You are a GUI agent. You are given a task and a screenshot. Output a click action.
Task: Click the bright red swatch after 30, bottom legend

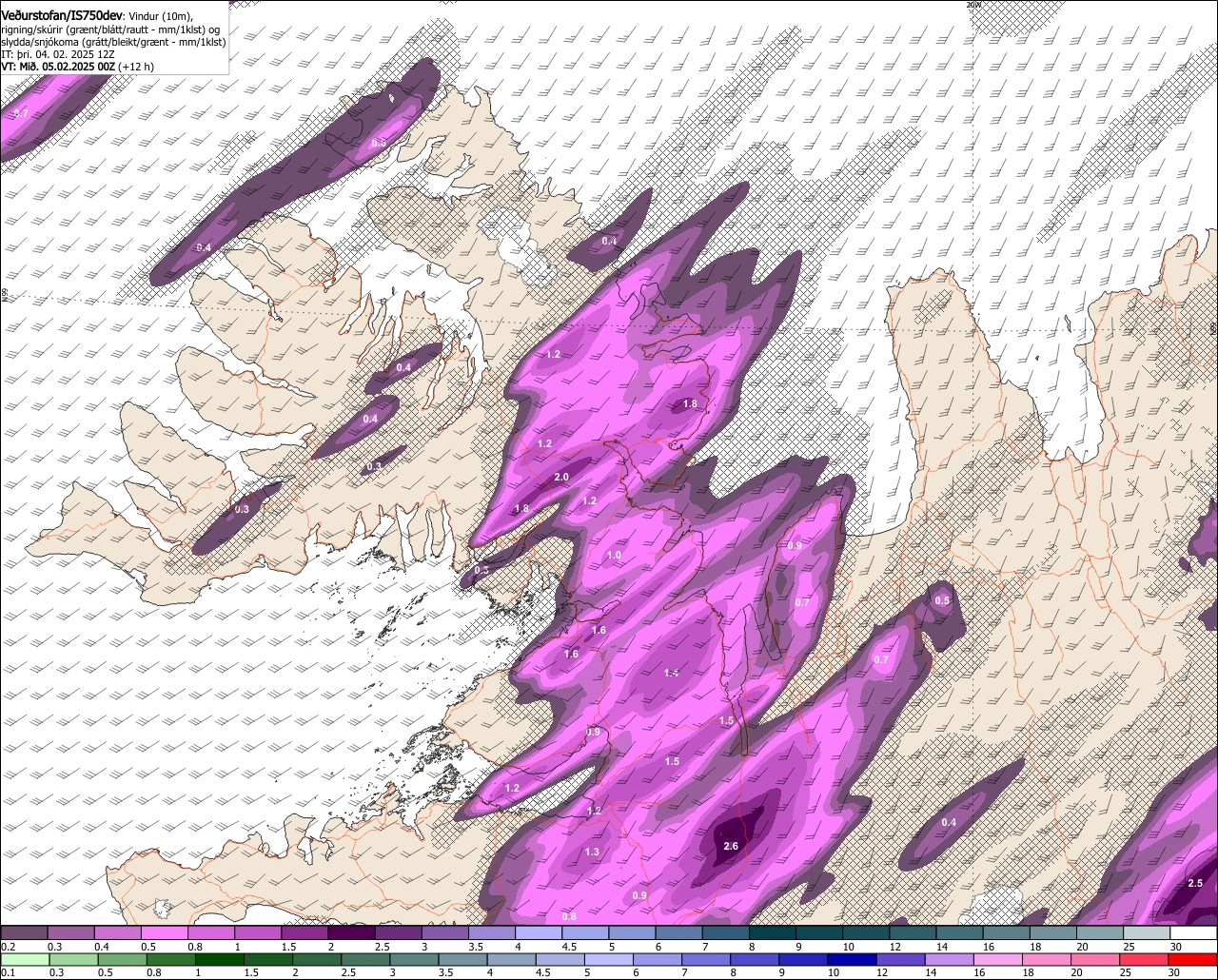click(x=1194, y=959)
